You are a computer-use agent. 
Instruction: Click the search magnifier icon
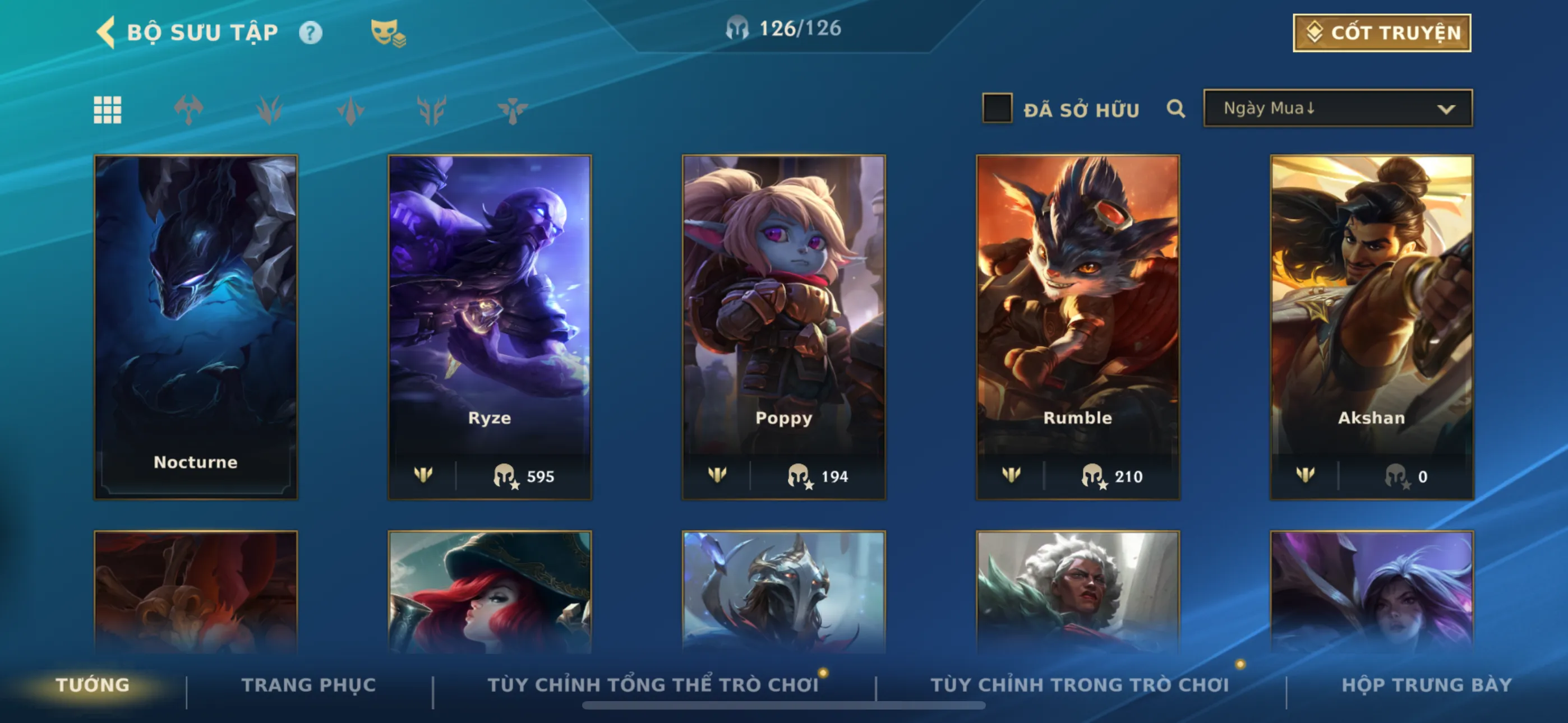(1175, 109)
